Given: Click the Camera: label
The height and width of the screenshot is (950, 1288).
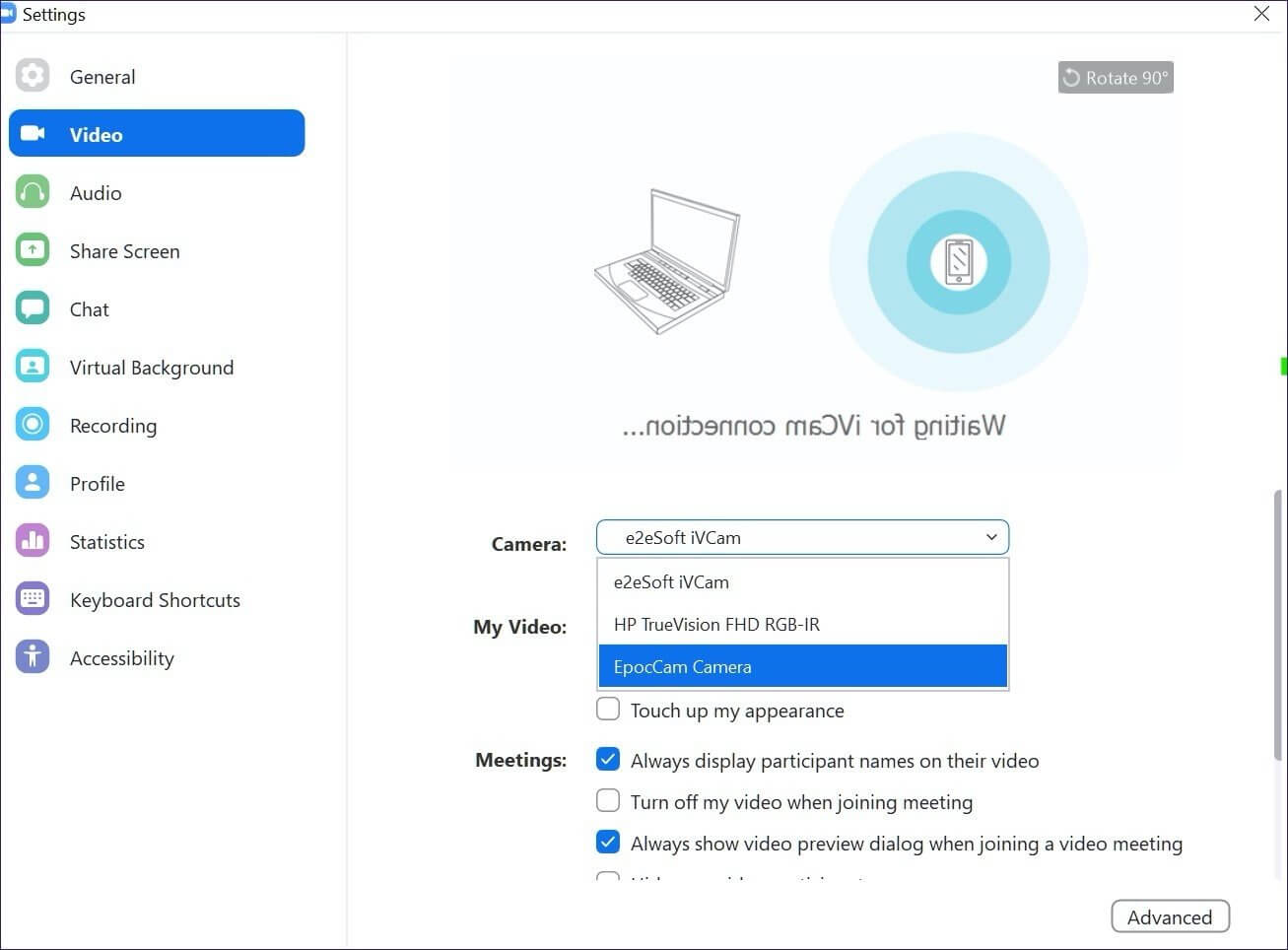Looking at the screenshot, I should point(529,544).
